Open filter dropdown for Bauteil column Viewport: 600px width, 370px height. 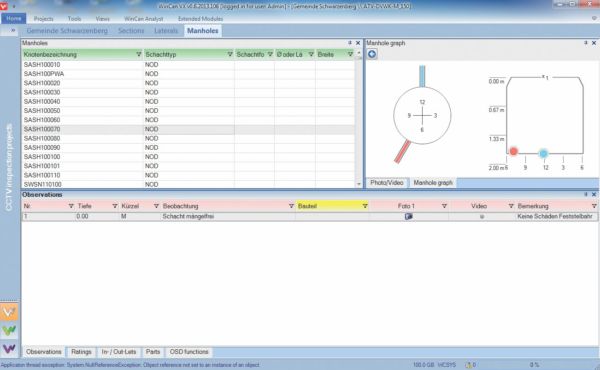pyautogui.click(x=365, y=206)
